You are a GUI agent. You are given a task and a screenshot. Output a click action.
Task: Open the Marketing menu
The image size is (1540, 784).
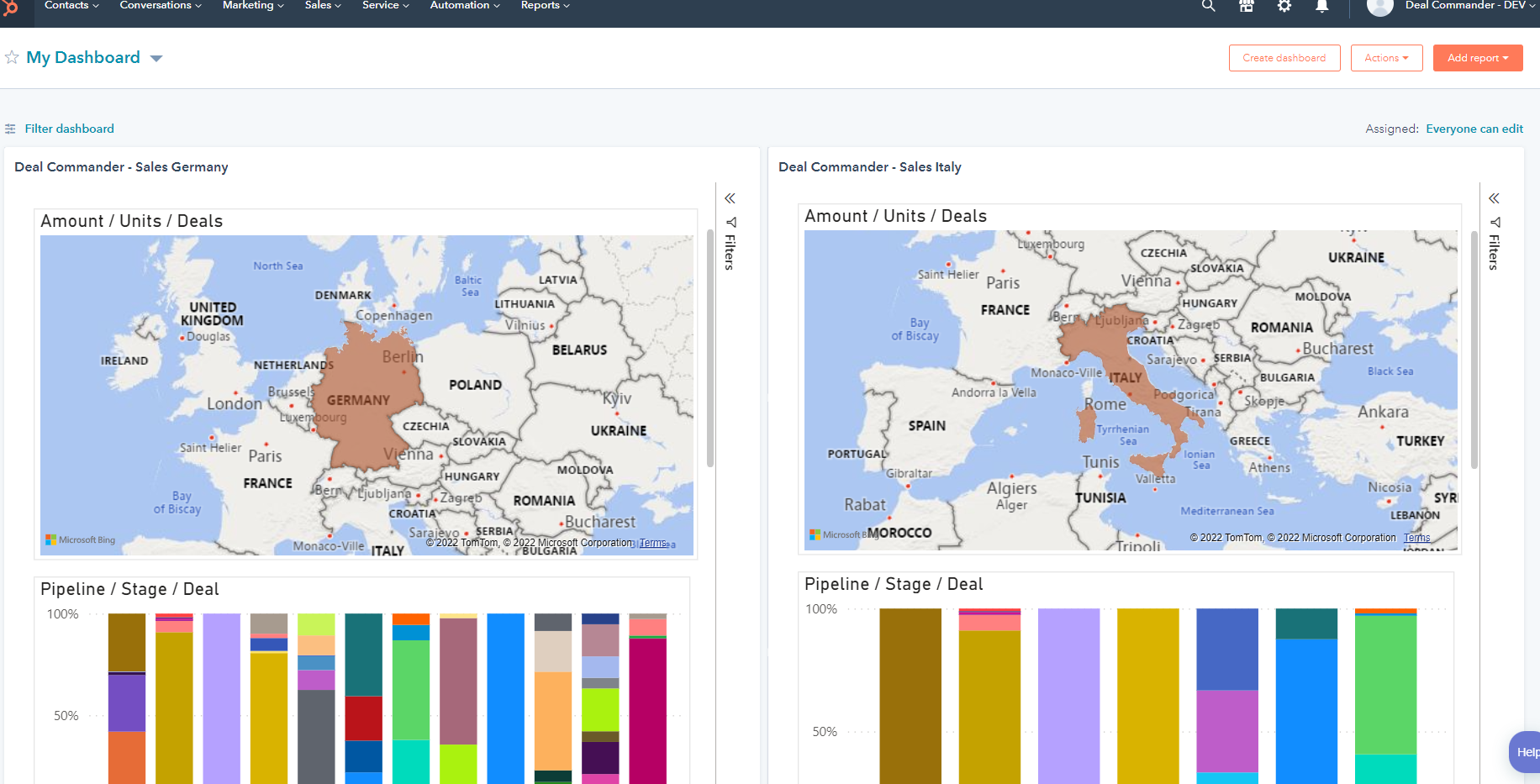253,6
